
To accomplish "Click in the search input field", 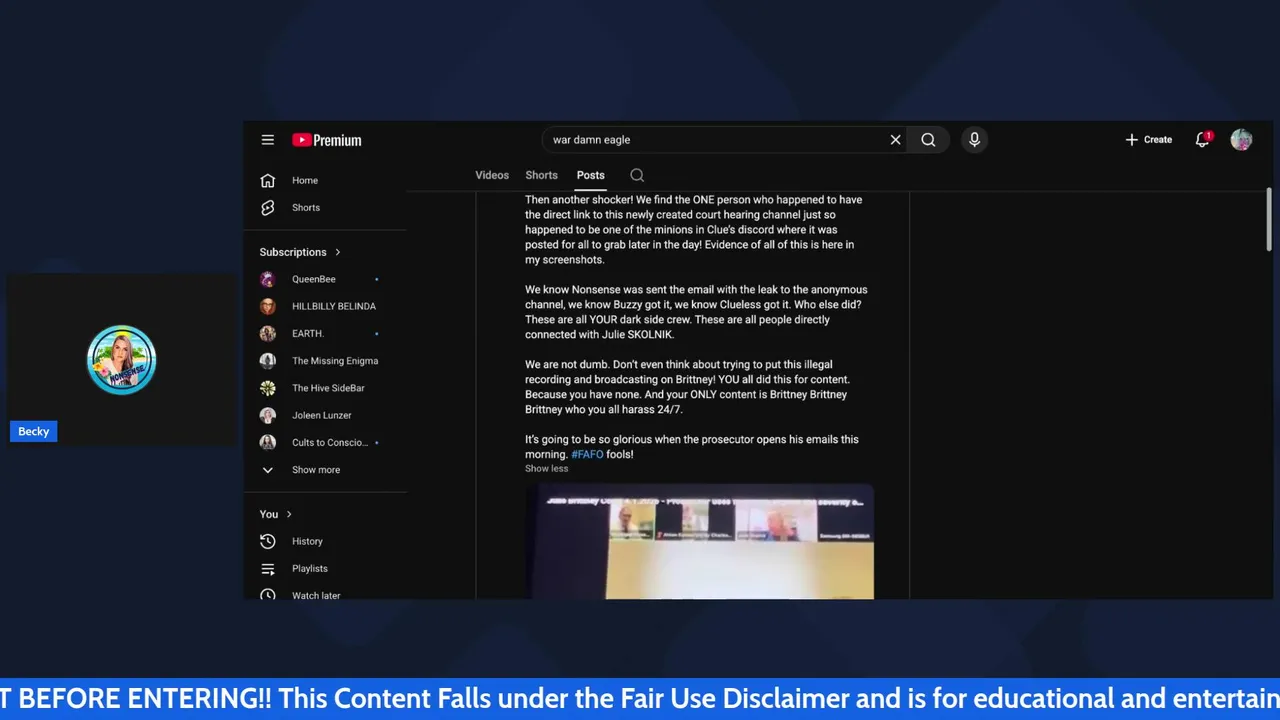I will (x=717, y=140).
